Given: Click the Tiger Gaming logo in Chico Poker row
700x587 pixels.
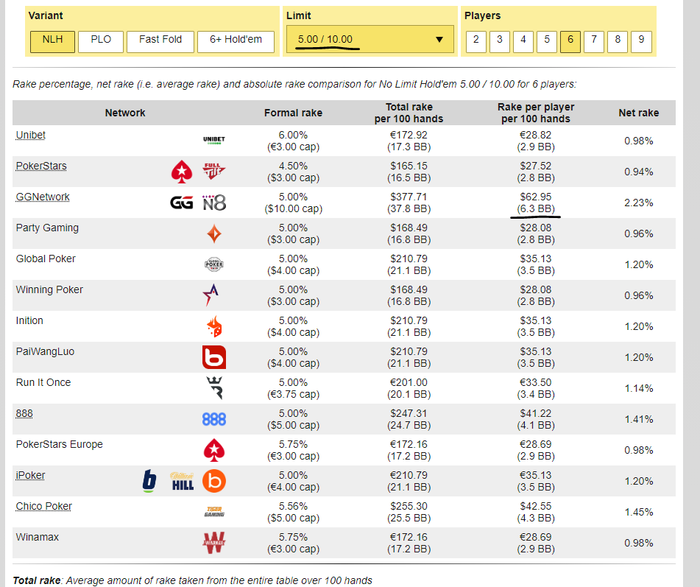Looking at the screenshot, I should tap(214, 512).
